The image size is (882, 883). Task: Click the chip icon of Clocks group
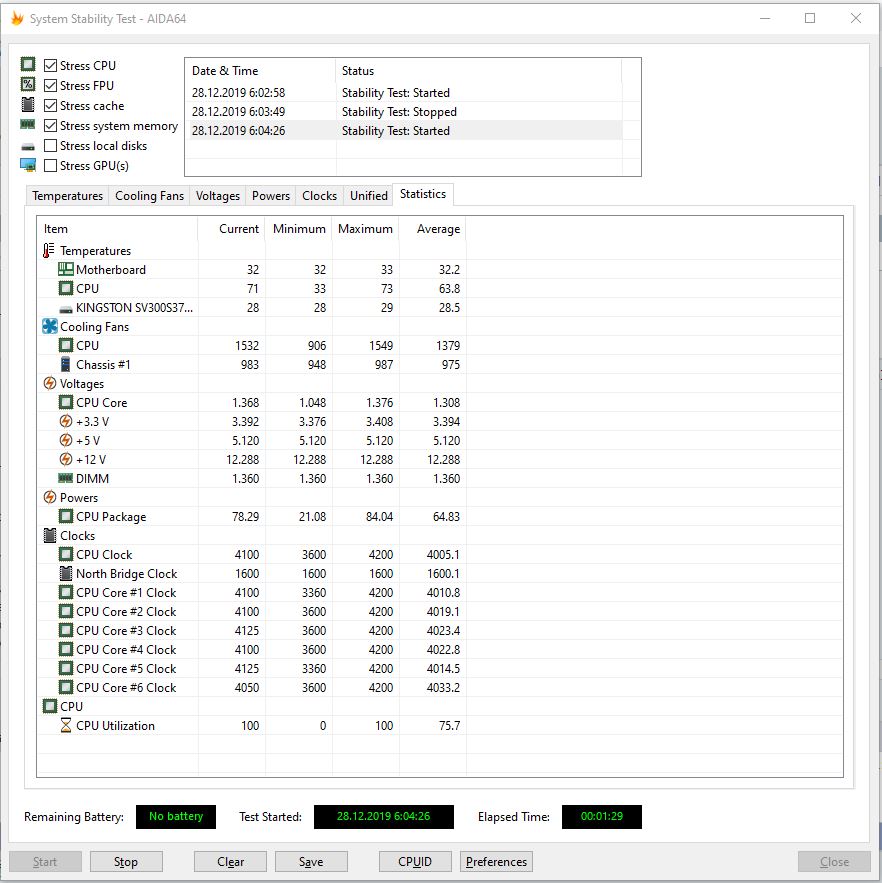pyautogui.click(x=50, y=535)
